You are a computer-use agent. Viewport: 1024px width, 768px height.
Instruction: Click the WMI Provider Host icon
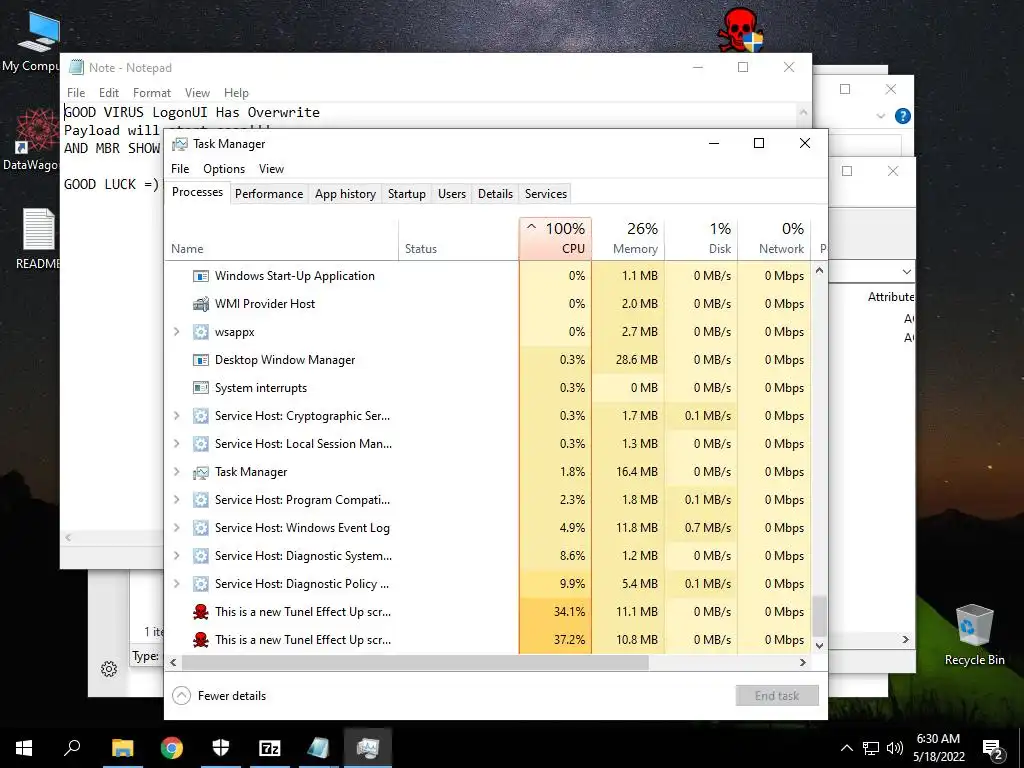(200, 304)
